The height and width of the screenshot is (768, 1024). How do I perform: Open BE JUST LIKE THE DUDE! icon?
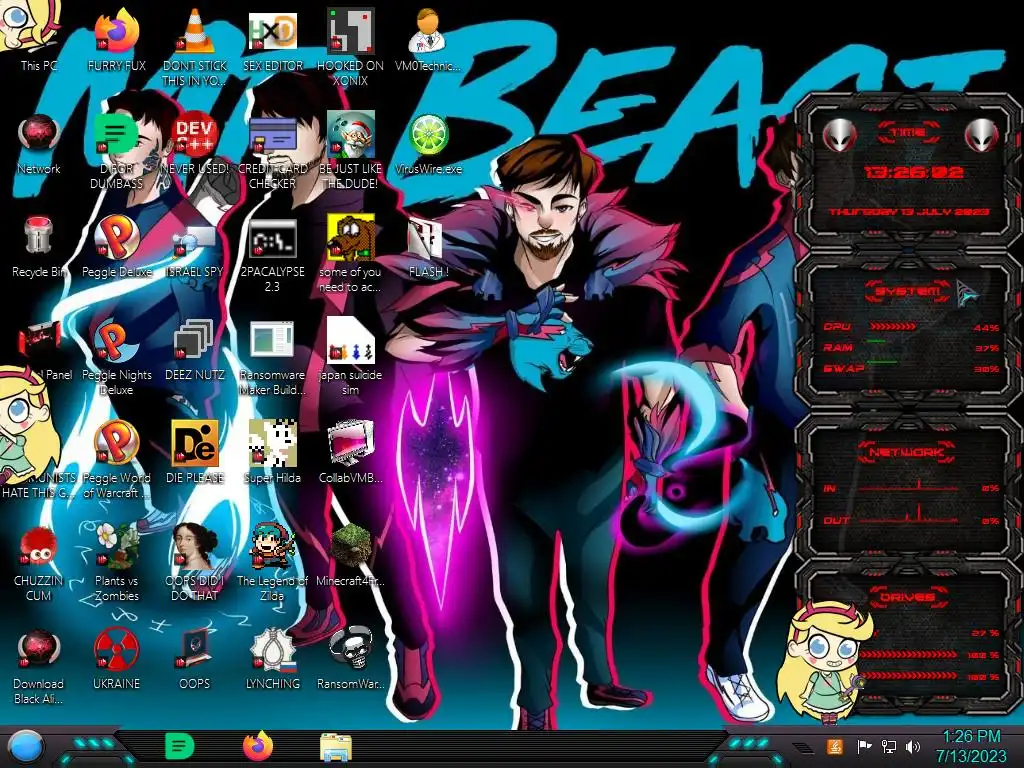[351, 150]
